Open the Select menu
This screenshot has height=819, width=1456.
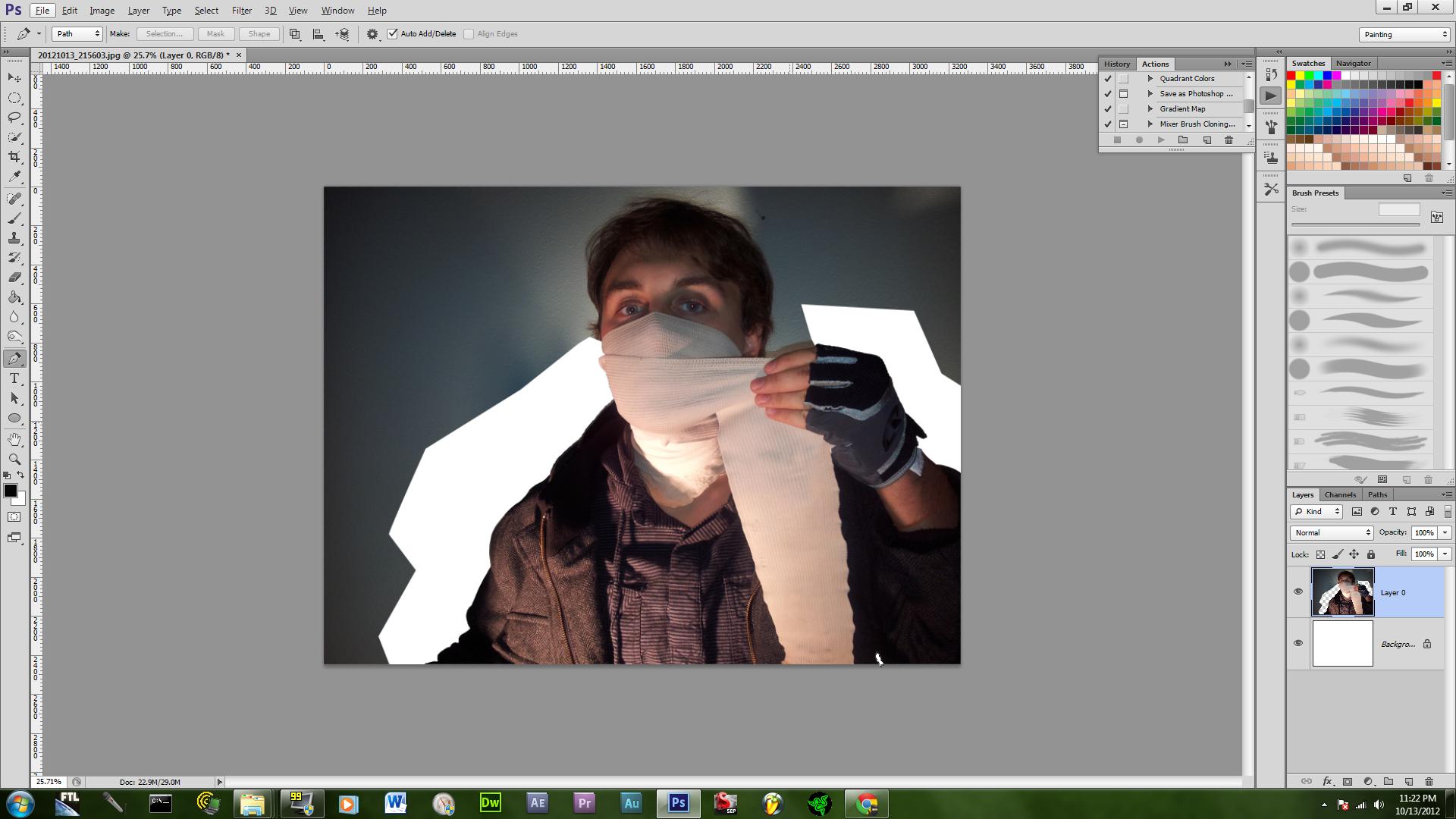coord(206,11)
